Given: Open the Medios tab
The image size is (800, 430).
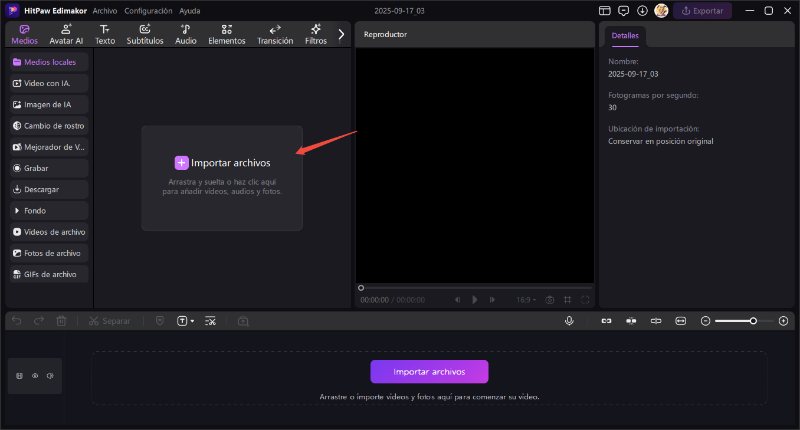Looking at the screenshot, I should pyautogui.click(x=24, y=35).
